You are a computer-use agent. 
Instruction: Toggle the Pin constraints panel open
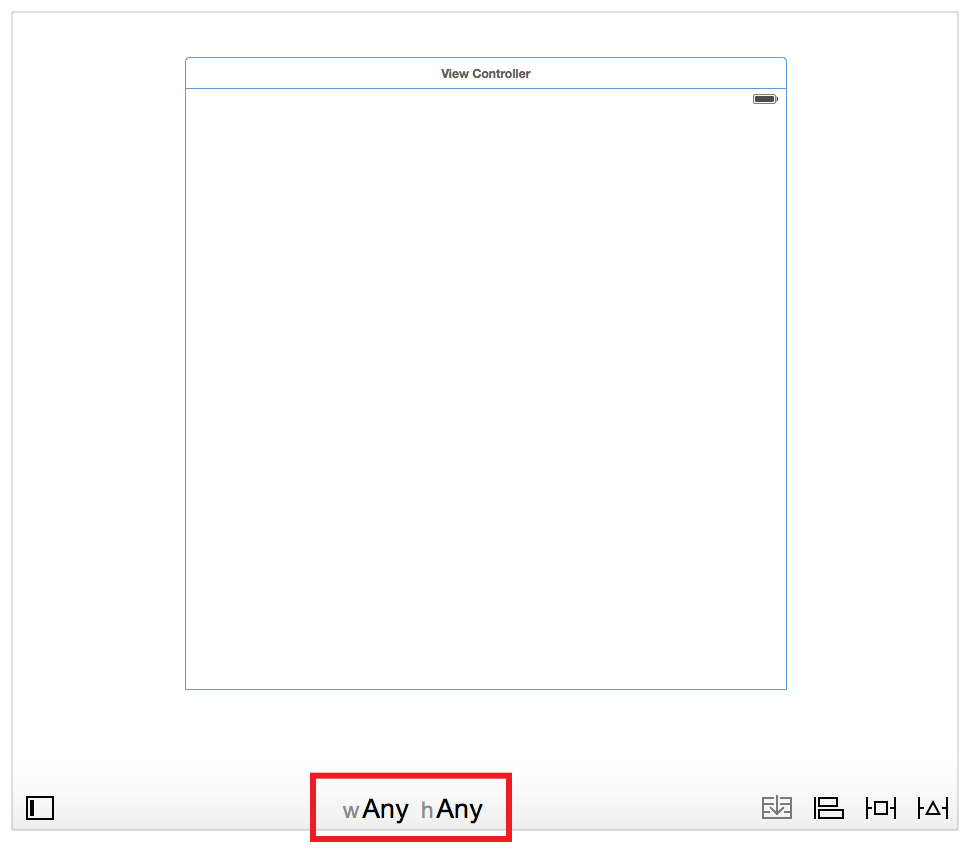pyautogui.click(x=880, y=808)
